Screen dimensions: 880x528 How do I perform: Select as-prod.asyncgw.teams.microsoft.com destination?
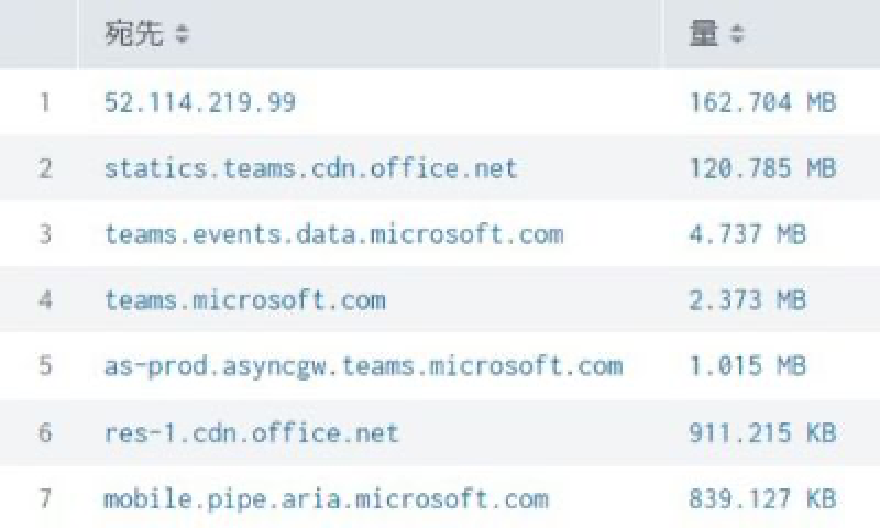point(364,366)
